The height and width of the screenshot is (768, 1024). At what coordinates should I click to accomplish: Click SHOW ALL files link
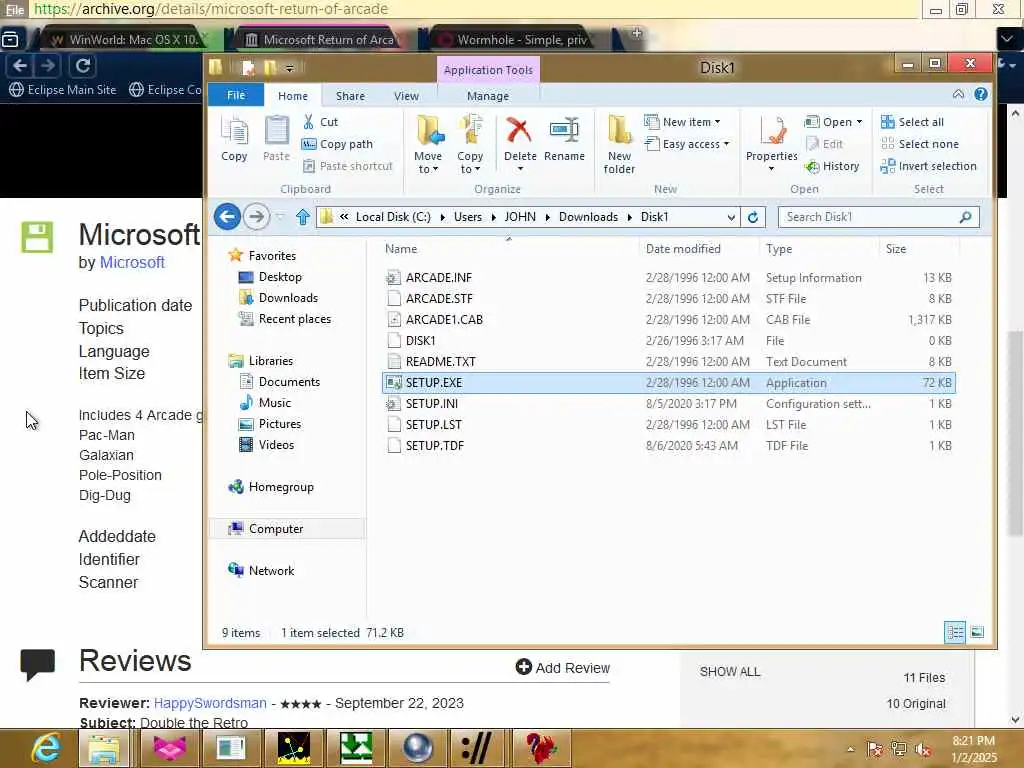point(729,672)
